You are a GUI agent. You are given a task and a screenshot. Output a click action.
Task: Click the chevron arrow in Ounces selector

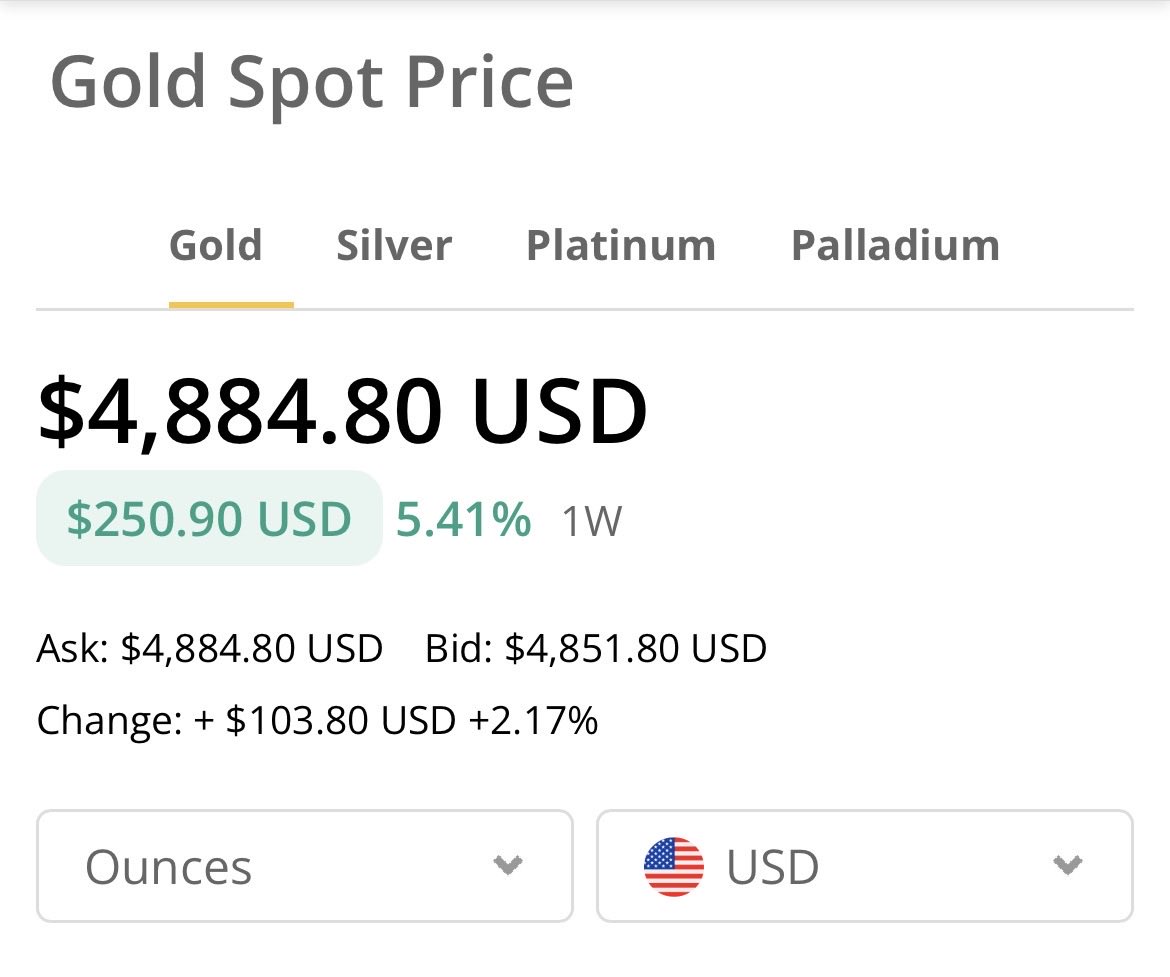coord(509,866)
